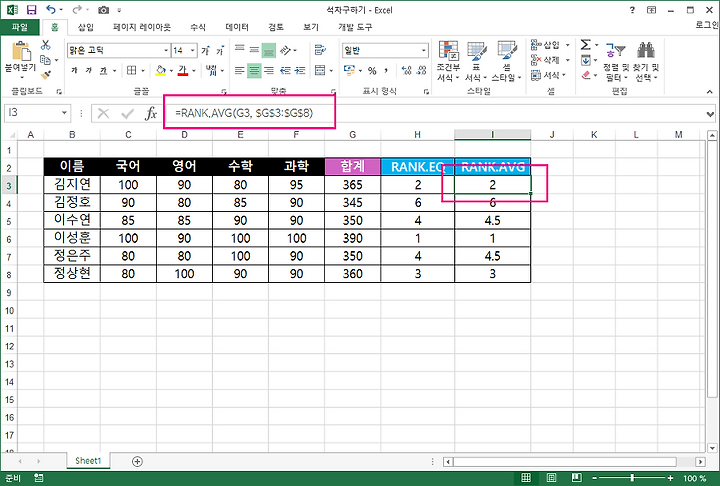Image resolution: width=720 pixels, height=486 pixels.
Task: Switch to the Data tab
Action: point(237,27)
